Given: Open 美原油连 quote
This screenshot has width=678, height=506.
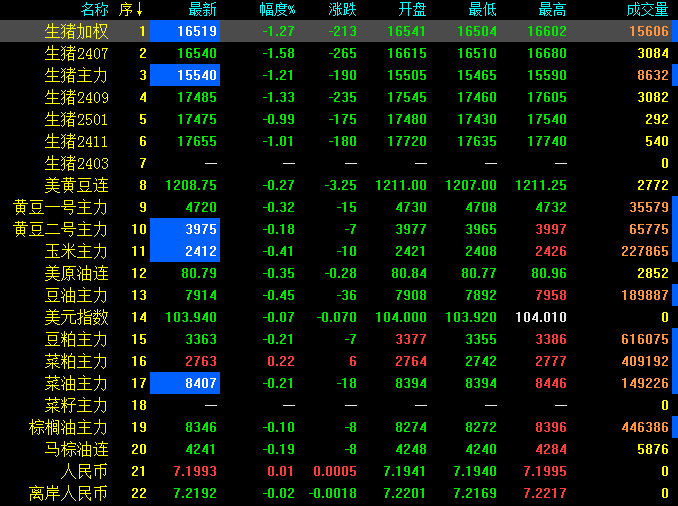Looking at the screenshot, I should click(76, 273).
